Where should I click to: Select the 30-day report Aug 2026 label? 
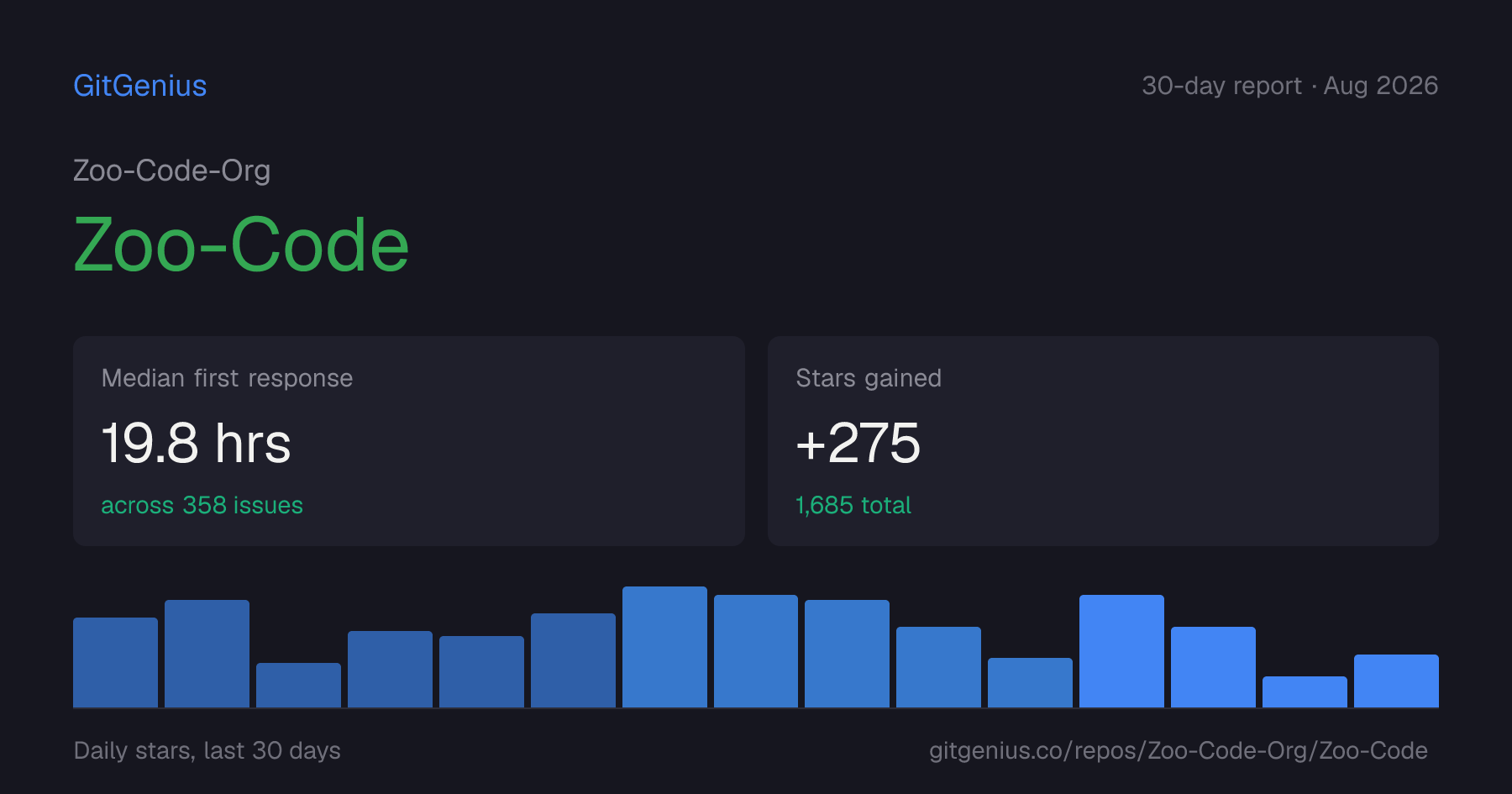1289,86
